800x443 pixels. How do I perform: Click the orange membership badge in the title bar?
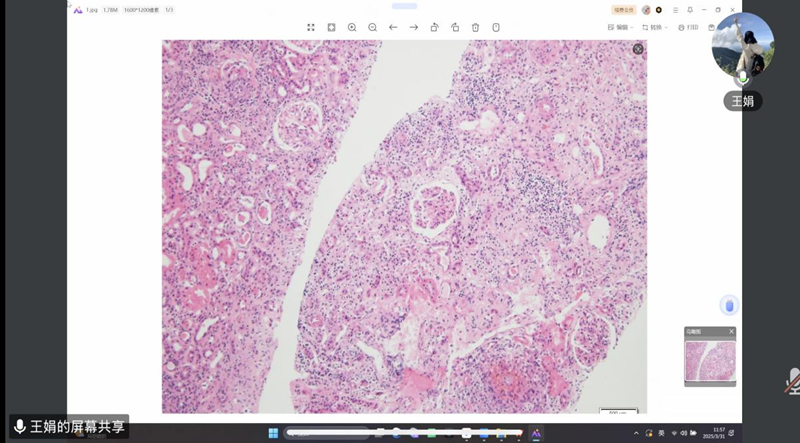tap(623, 10)
